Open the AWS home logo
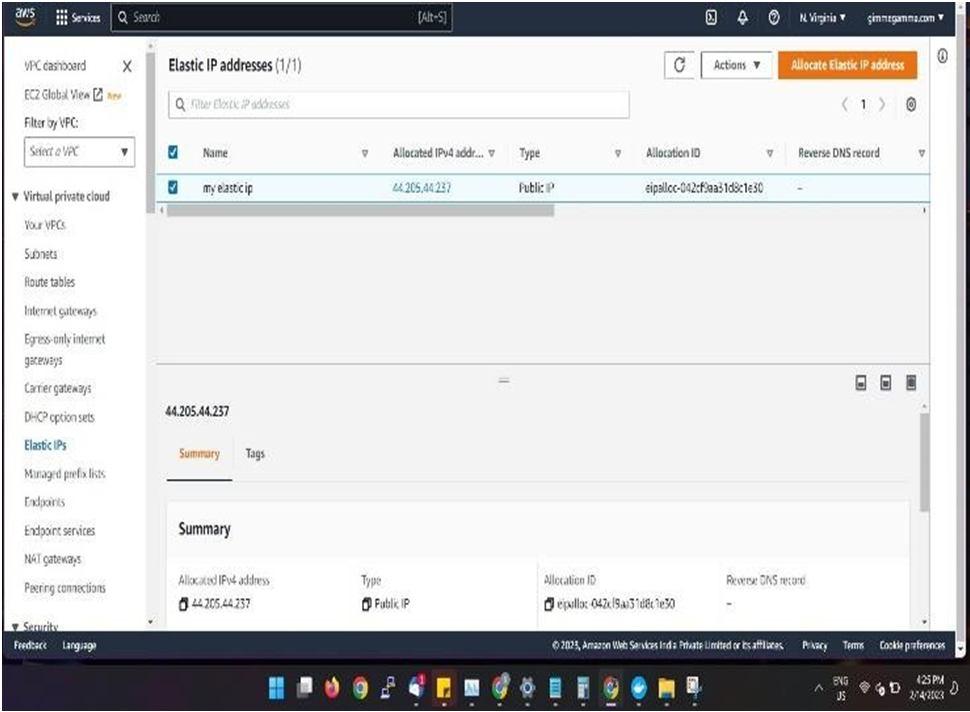This screenshot has height=712, width=970. 25,17
